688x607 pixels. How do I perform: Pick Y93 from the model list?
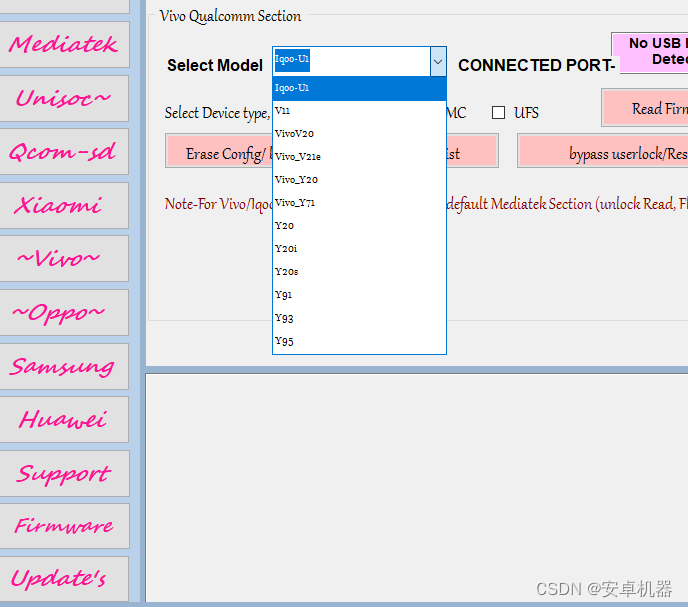[x=359, y=318]
